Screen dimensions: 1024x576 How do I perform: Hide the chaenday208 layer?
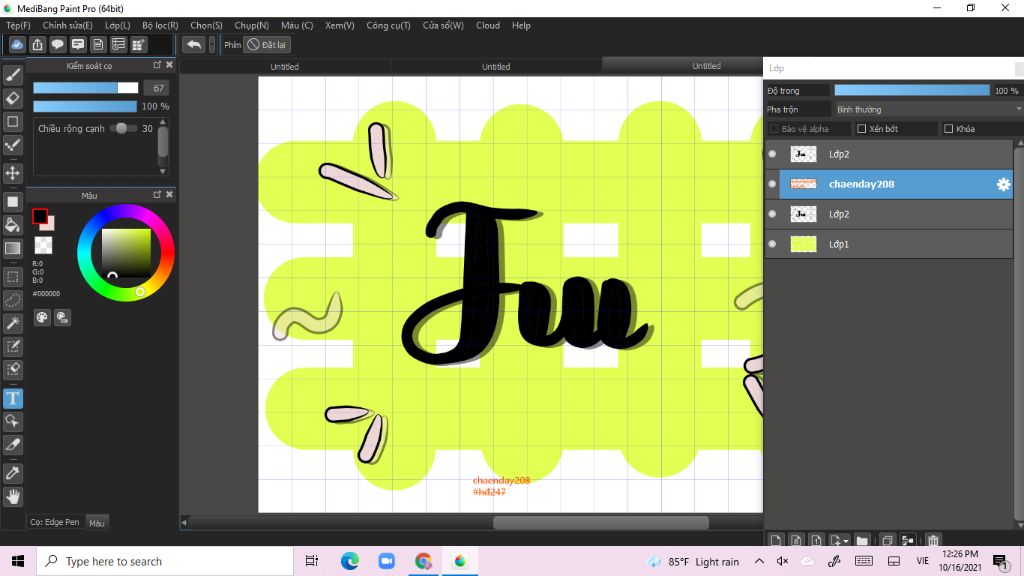click(772, 184)
